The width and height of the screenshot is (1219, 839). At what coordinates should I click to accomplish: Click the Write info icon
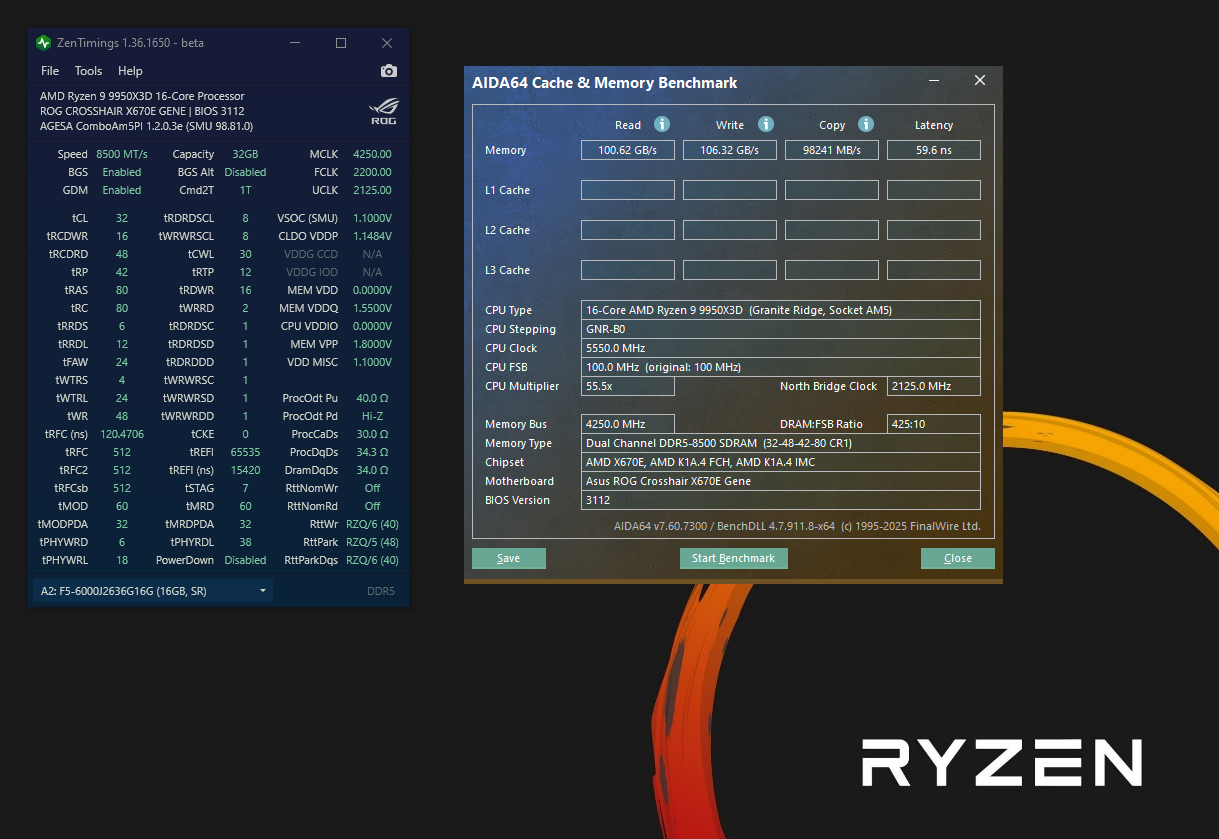click(x=765, y=124)
